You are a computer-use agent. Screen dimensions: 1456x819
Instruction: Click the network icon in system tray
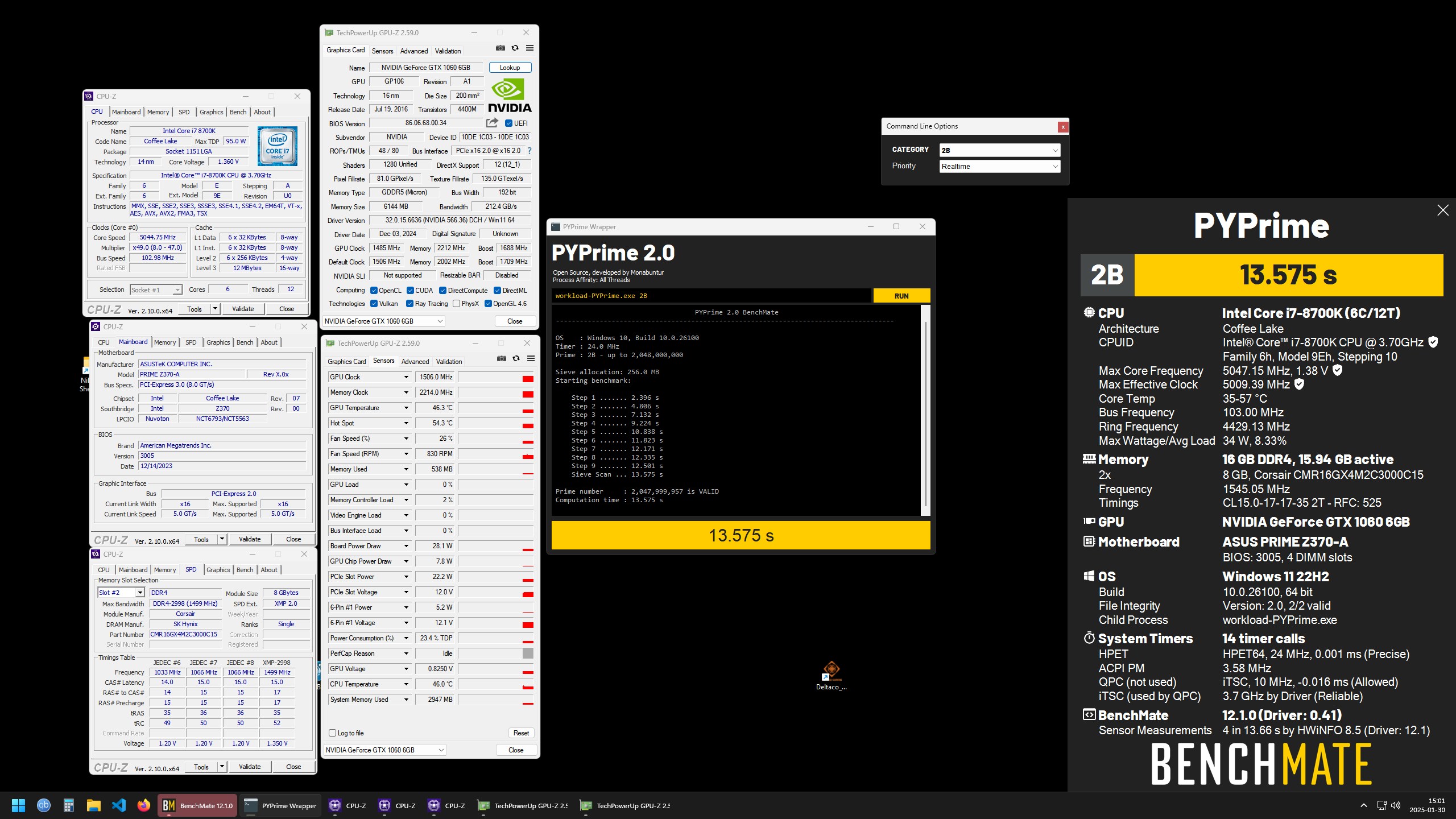click(x=1381, y=805)
